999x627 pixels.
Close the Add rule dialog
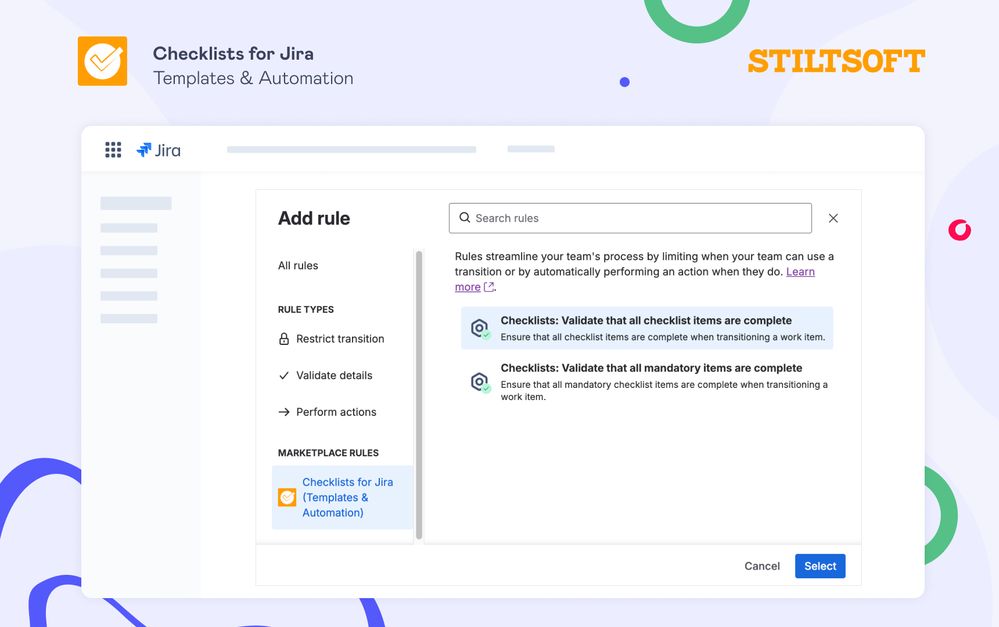click(x=833, y=218)
